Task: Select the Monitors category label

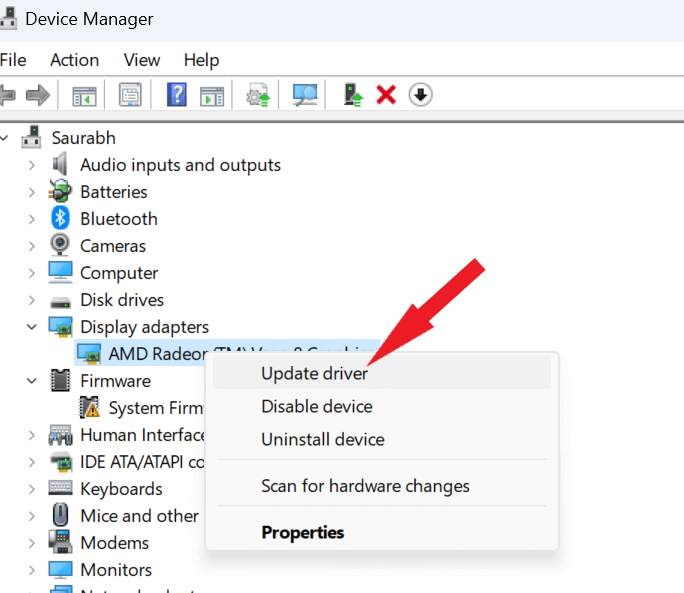Action: pyautogui.click(x=116, y=570)
